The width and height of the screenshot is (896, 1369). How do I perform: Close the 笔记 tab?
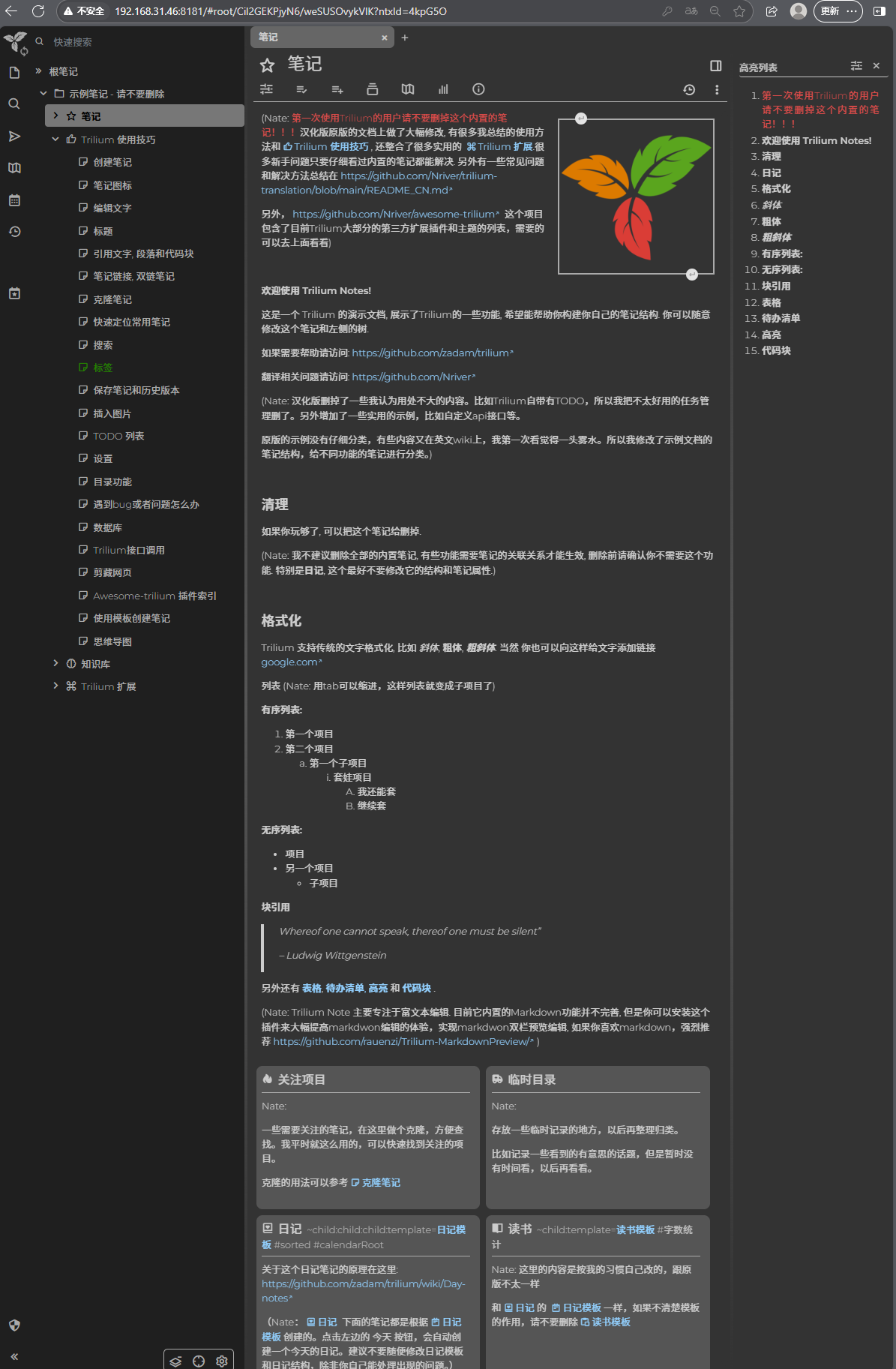tap(385, 38)
